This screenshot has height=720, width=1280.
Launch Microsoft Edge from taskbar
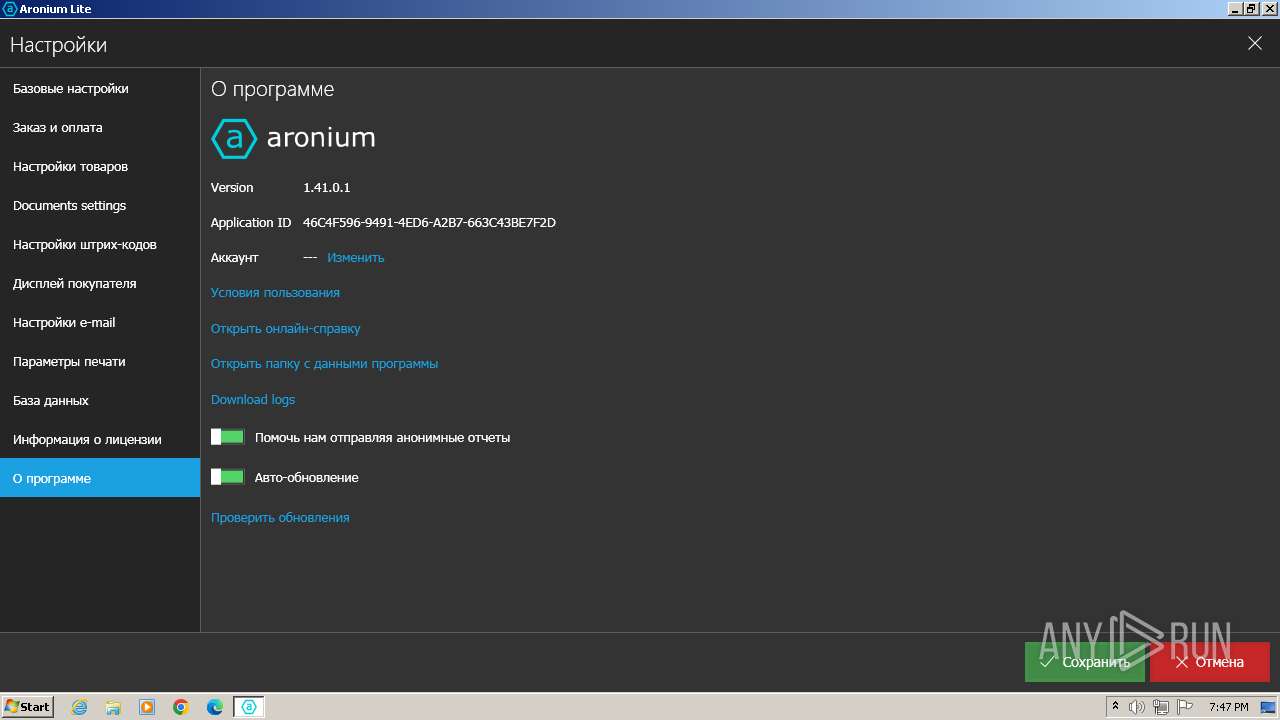pyautogui.click(x=215, y=707)
